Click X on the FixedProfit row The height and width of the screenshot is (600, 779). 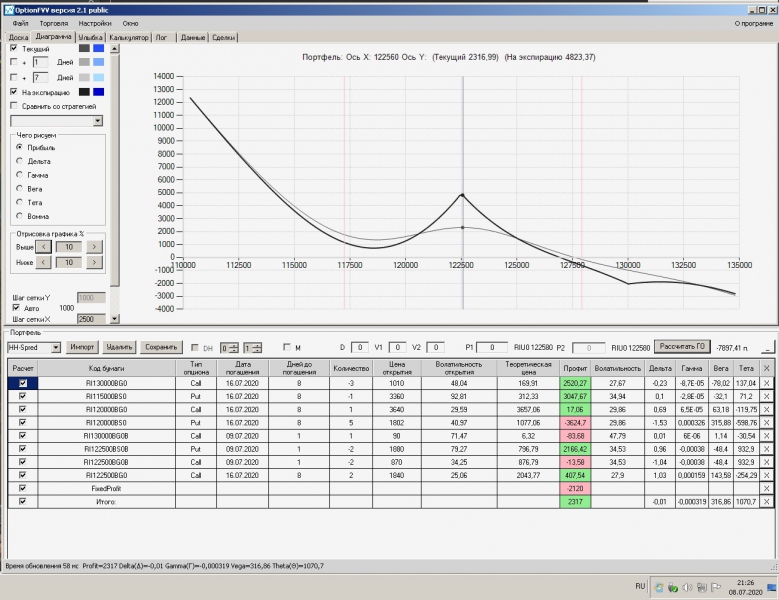[767, 488]
